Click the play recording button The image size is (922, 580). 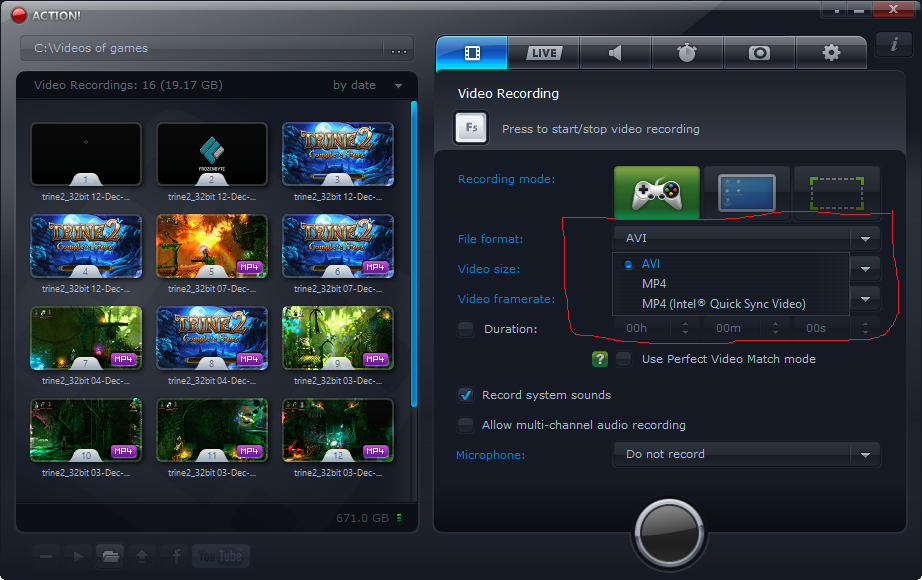(78, 556)
